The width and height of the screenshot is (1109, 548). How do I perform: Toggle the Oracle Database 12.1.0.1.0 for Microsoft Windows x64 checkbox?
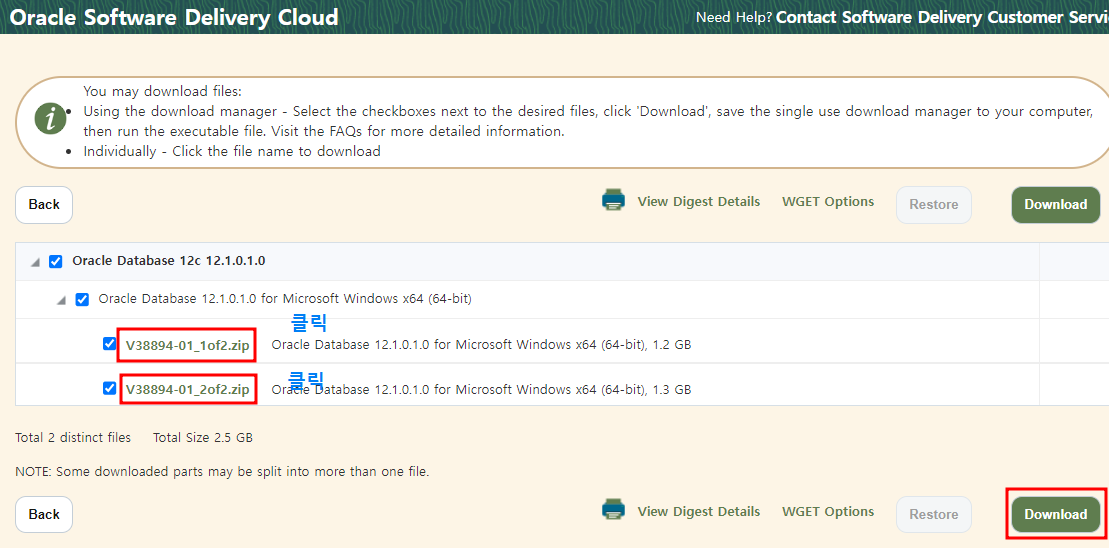click(x=82, y=299)
